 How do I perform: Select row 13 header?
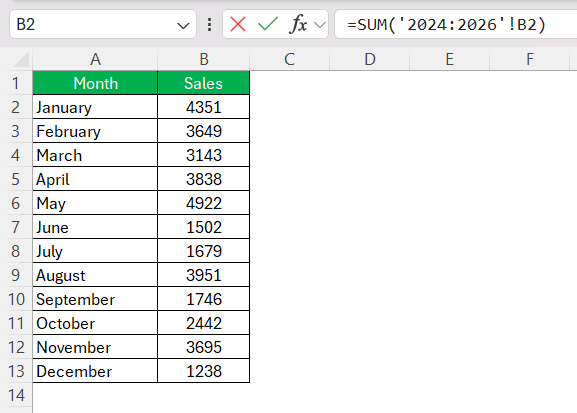coord(15,371)
